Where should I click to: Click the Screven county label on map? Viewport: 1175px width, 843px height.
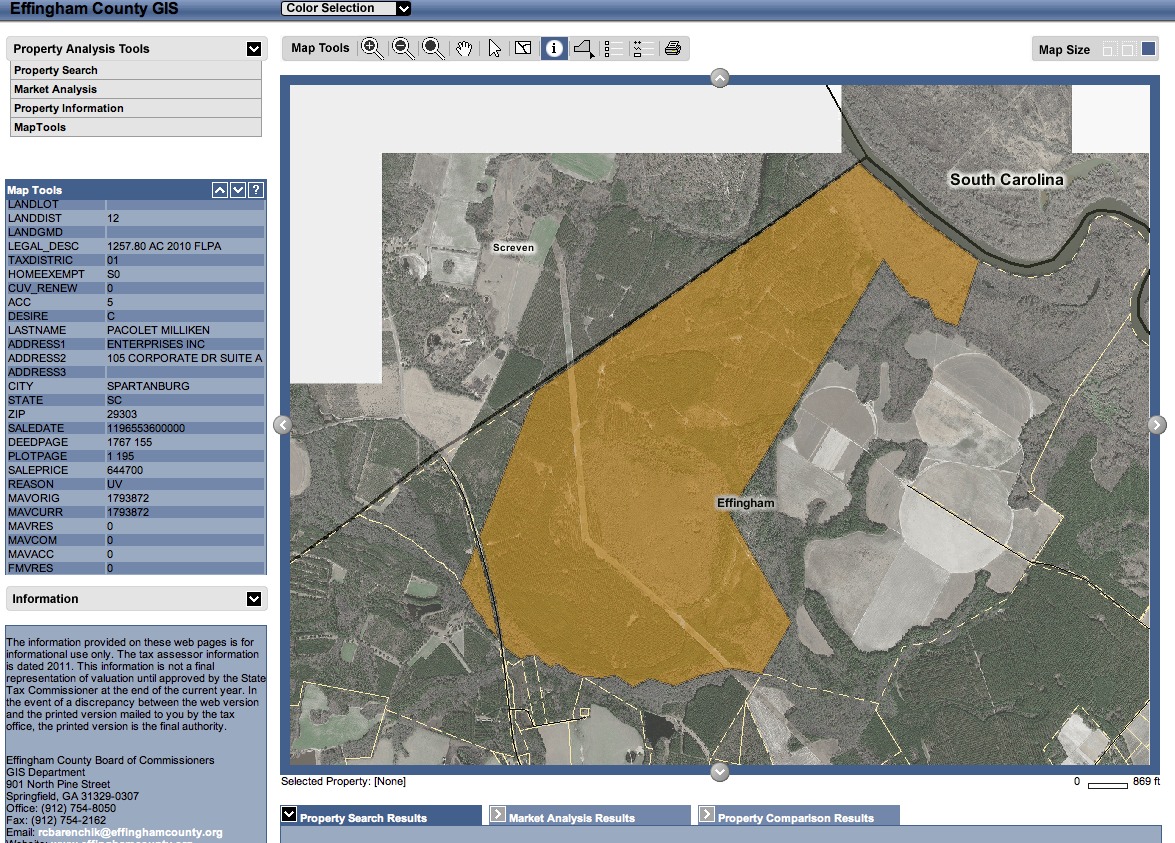(513, 247)
